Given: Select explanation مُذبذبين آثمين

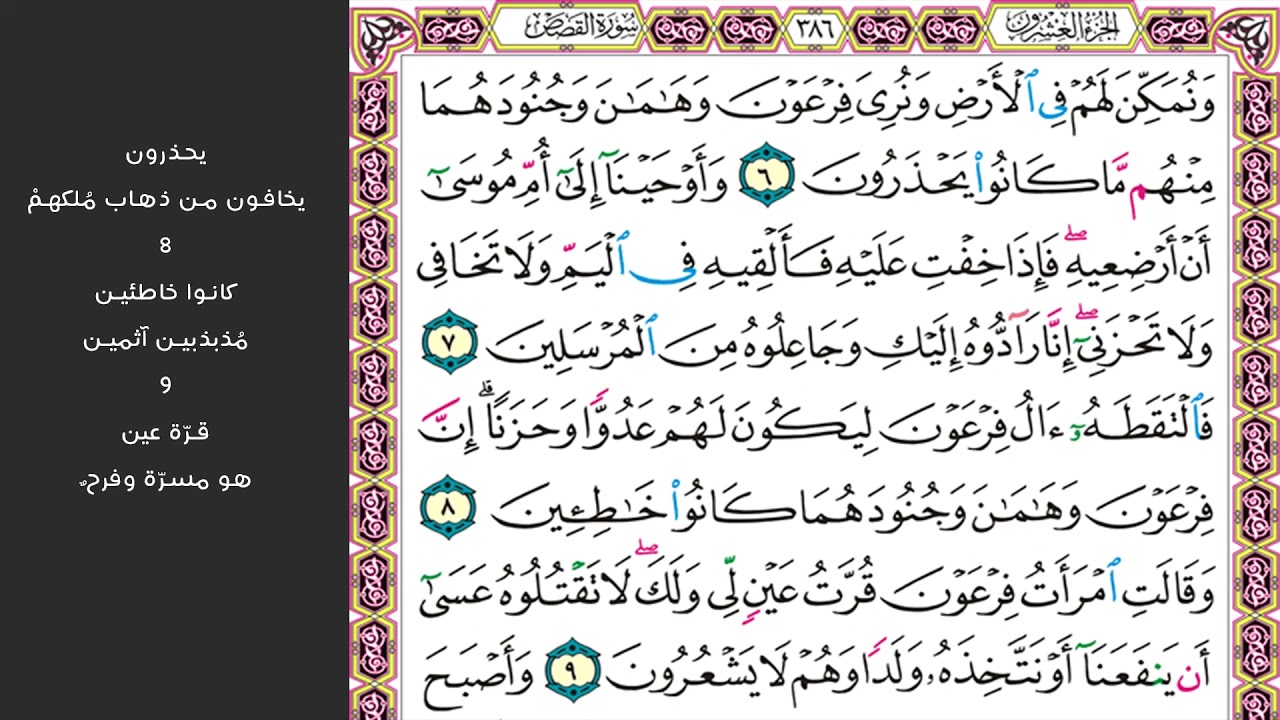Looking at the screenshot, I should tap(166, 340).
